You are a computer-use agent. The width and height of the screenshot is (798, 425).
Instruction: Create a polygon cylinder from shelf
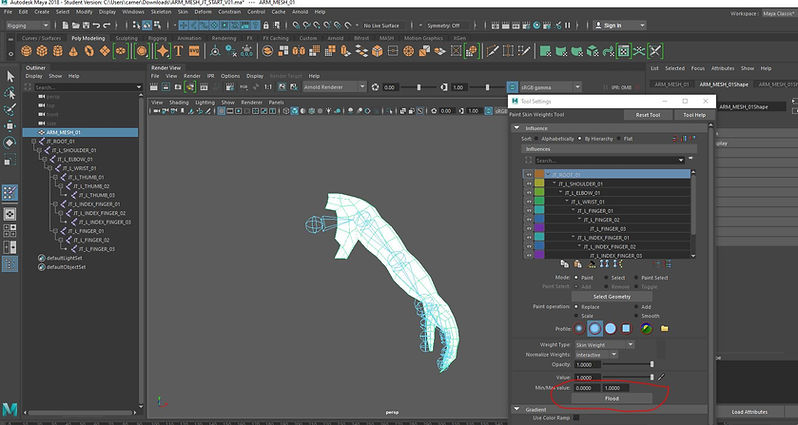click(x=58, y=51)
